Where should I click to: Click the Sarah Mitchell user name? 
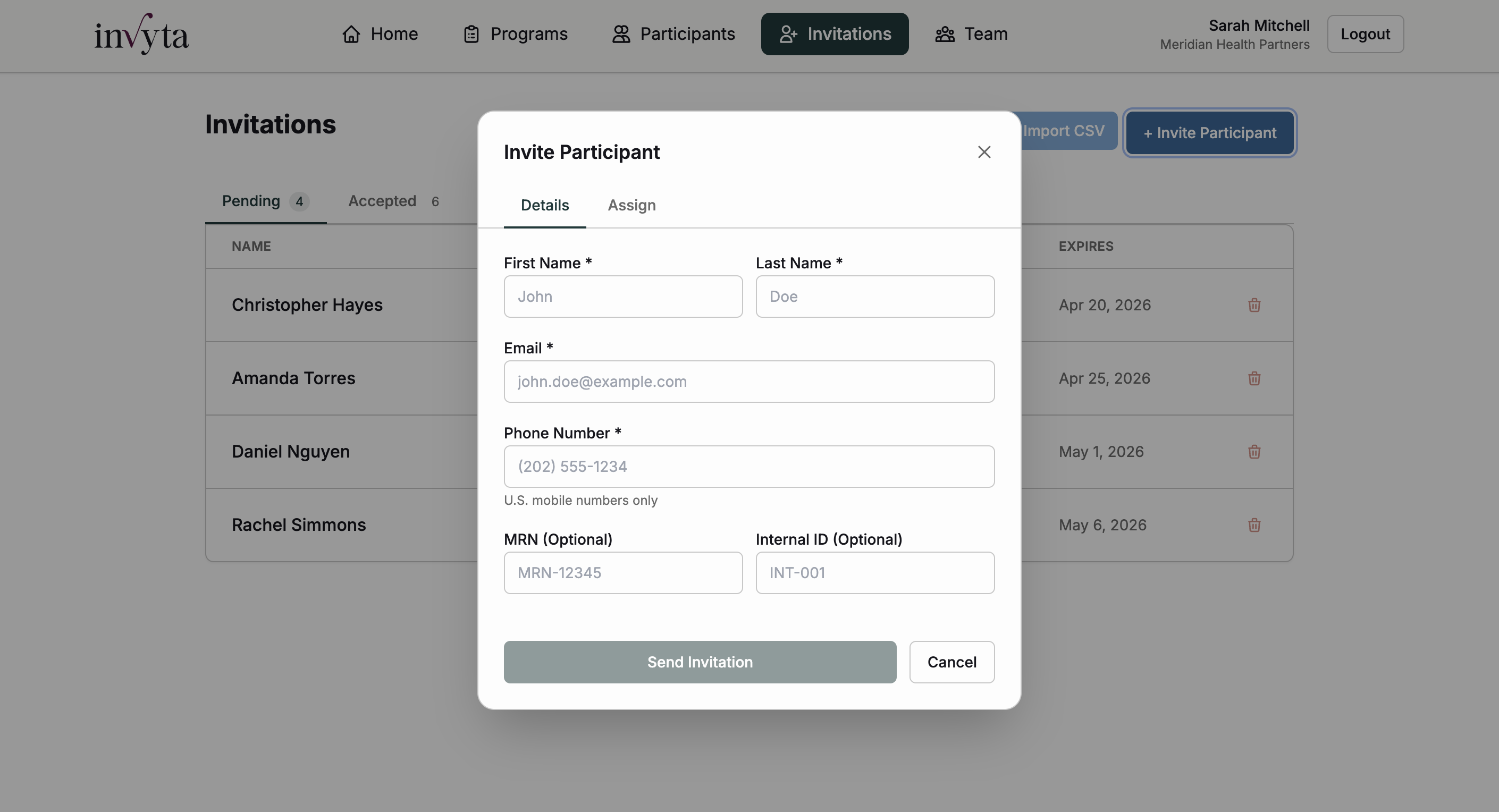point(1259,25)
